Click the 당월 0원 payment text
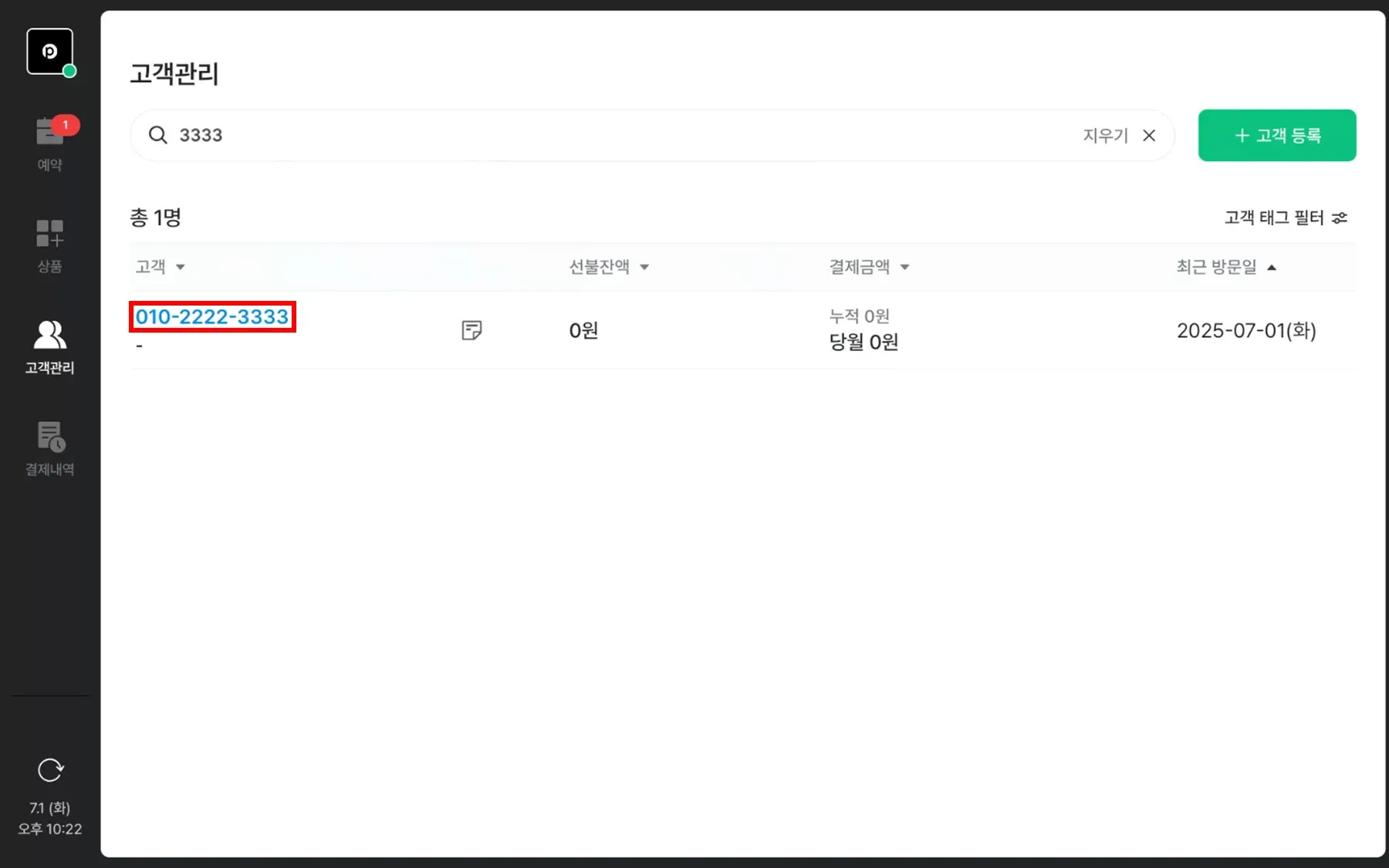Image resolution: width=1389 pixels, height=868 pixels. [x=863, y=342]
